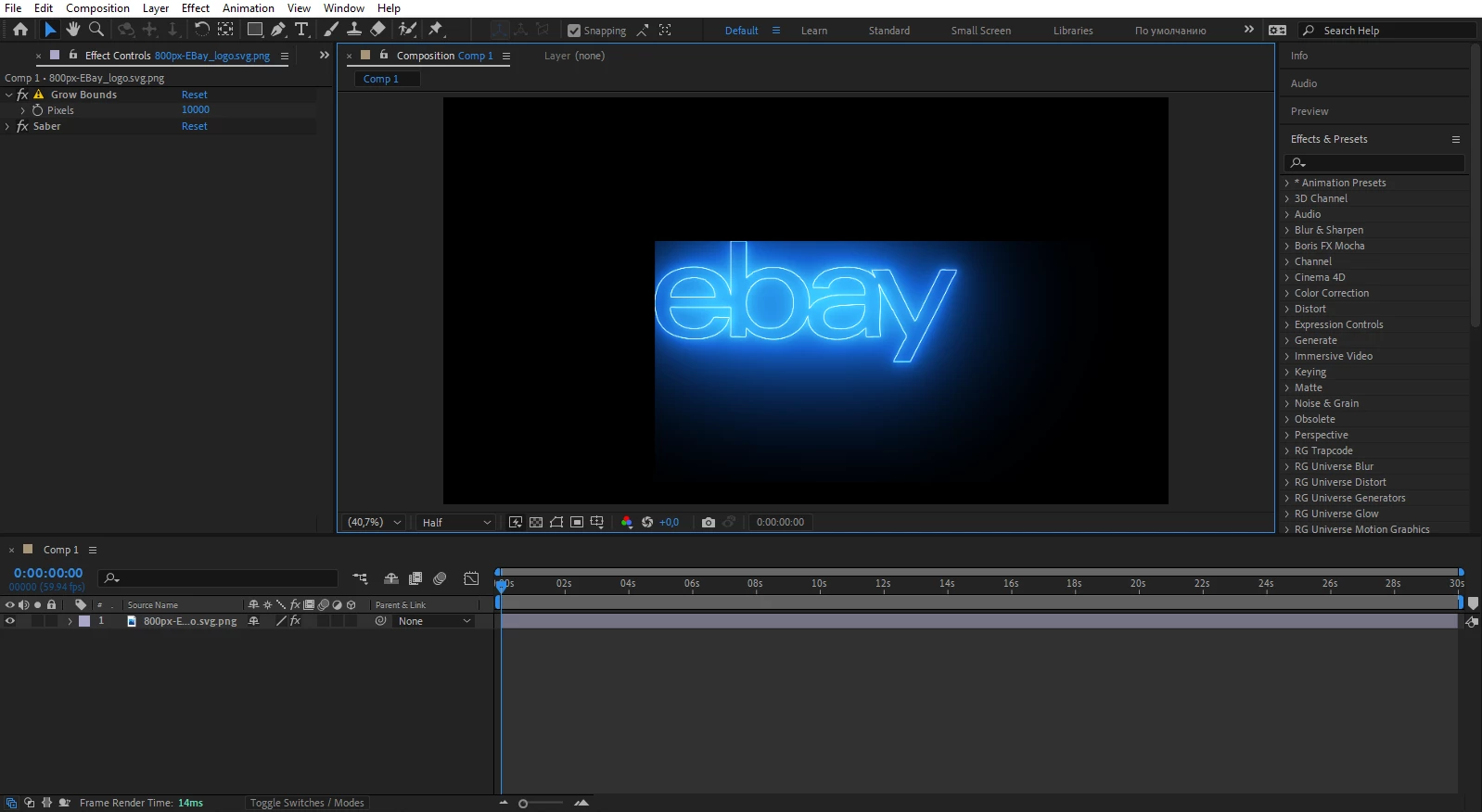The height and width of the screenshot is (812, 1482).
Task: Toggle hide shy layers switch in timeline
Action: coord(391,578)
